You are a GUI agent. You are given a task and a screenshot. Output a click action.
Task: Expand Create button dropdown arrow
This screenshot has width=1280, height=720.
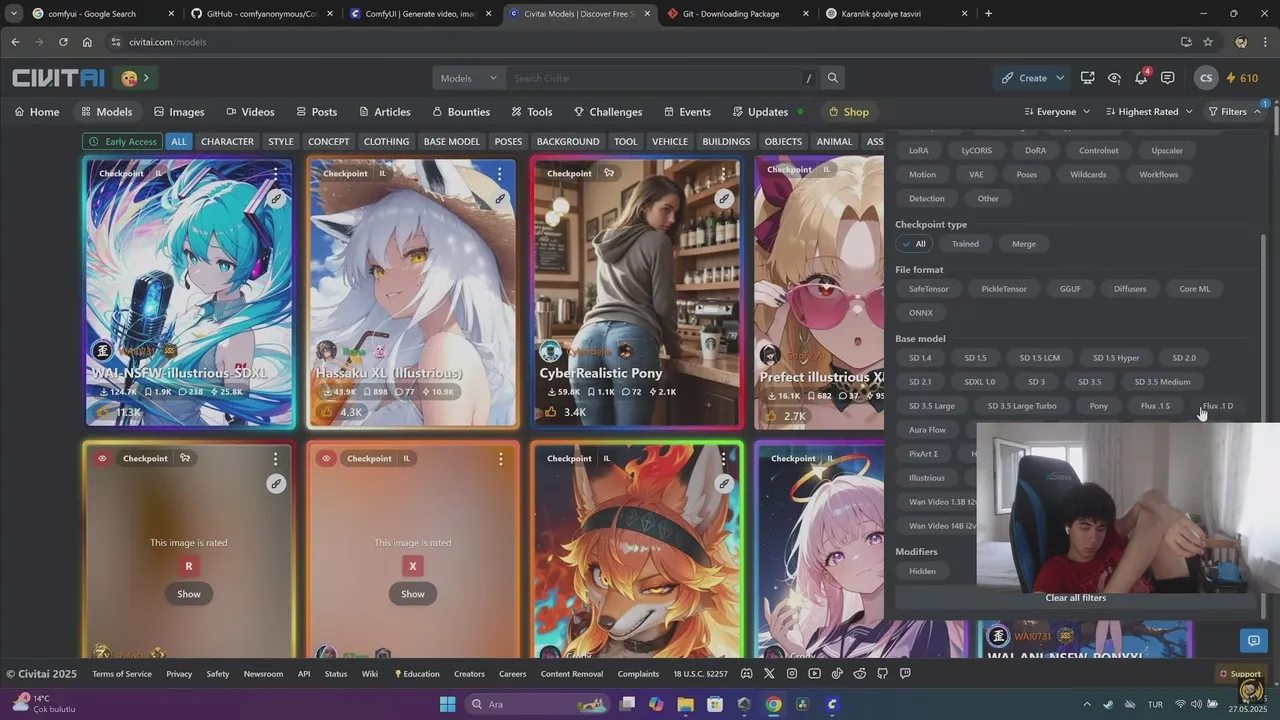pyautogui.click(x=1060, y=78)
